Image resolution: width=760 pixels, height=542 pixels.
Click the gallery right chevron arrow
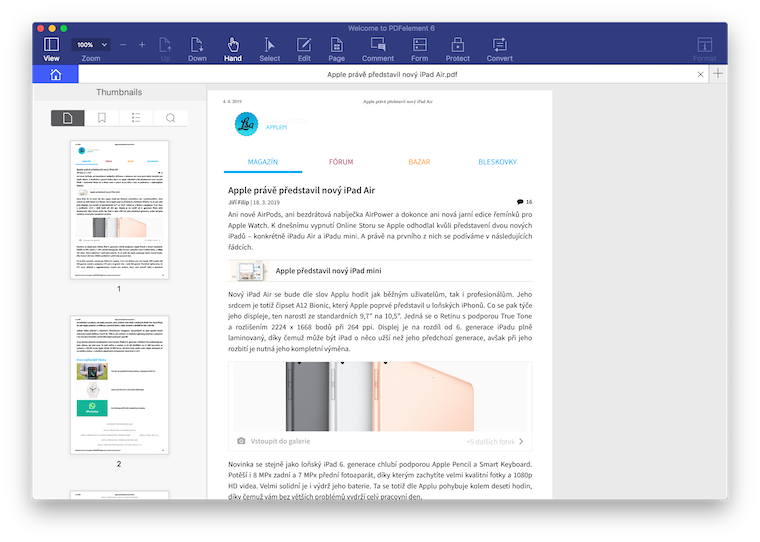coord(522,441)
